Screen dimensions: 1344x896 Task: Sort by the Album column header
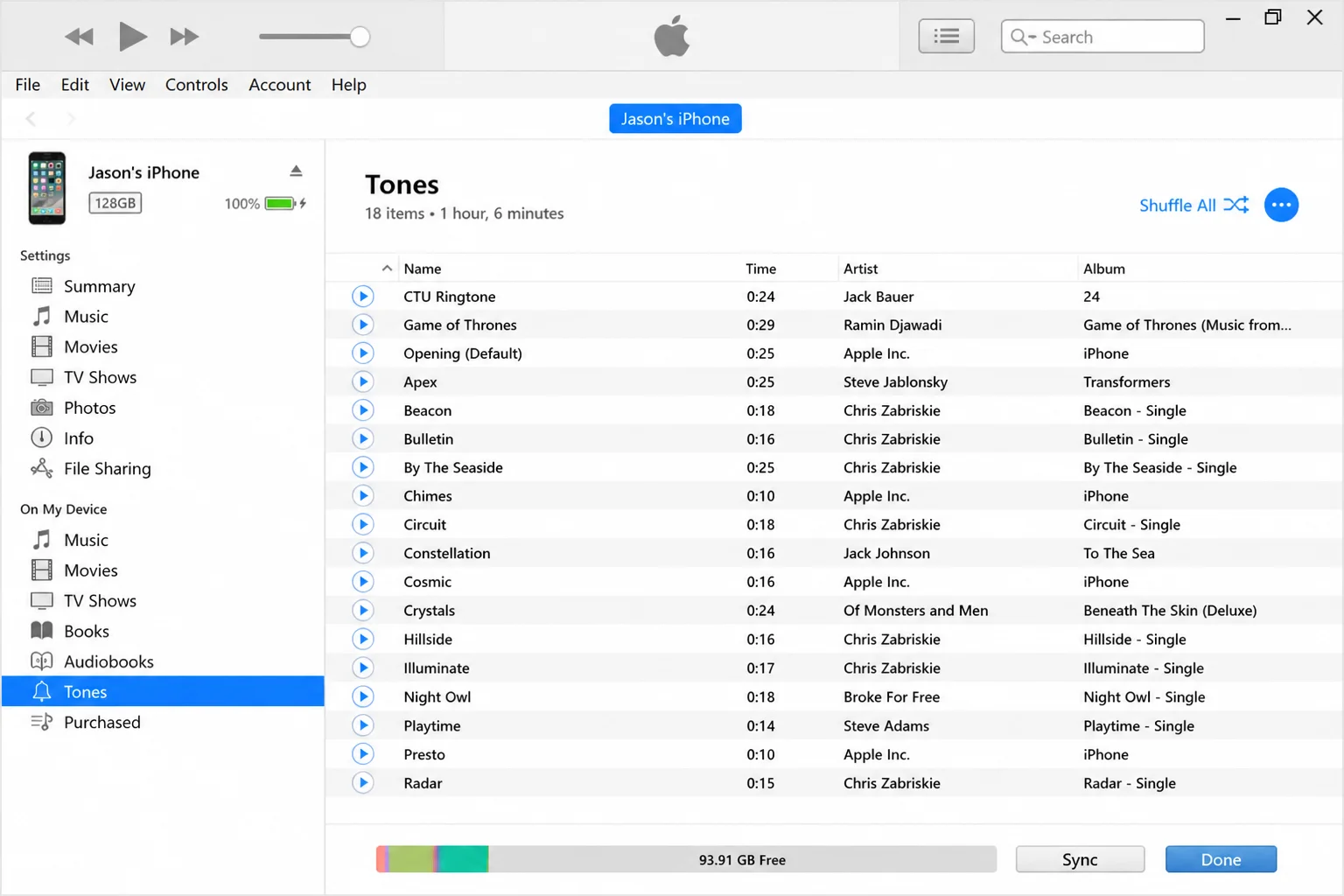[1104, 269]
